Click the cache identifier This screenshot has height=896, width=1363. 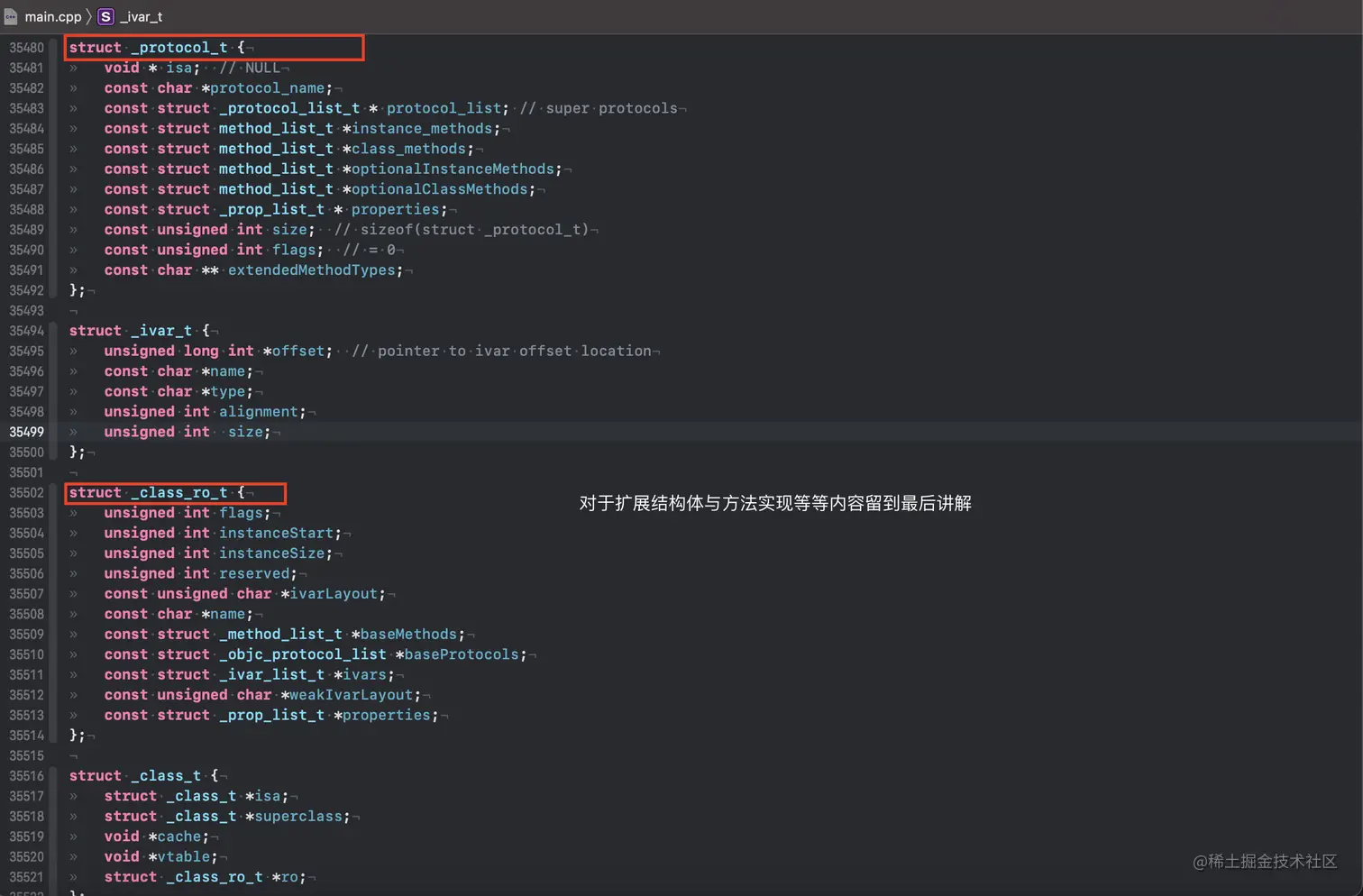point(178,837)
